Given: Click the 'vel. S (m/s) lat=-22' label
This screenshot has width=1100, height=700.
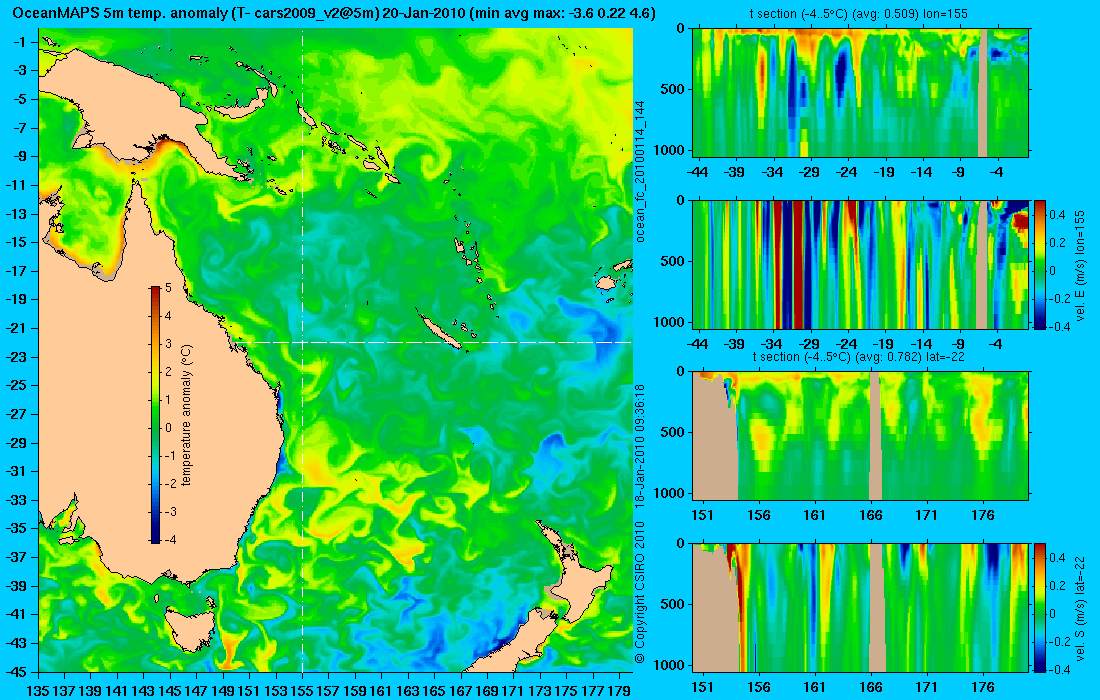Looking at the screenshot, I should pos(1080,610).
